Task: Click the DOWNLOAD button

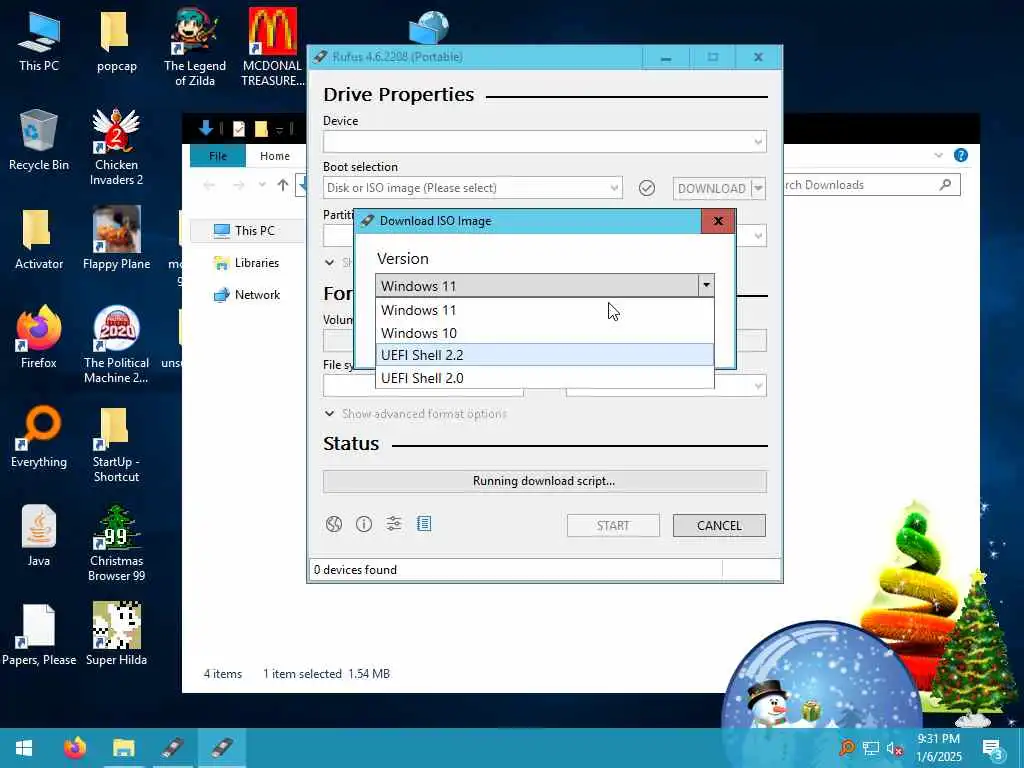Action: (712, 189)
